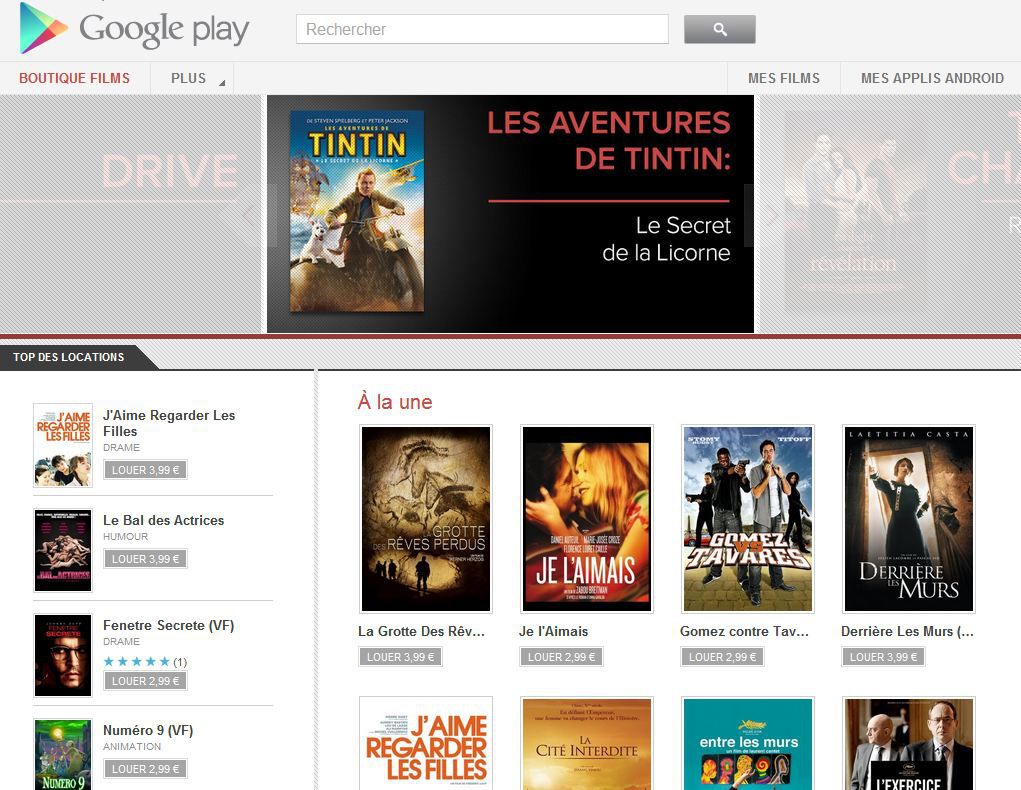Screen dimensions: 1021x790
Task: Rent Le Bal des Actrices for 3,99 €
Action: [145, 559]
